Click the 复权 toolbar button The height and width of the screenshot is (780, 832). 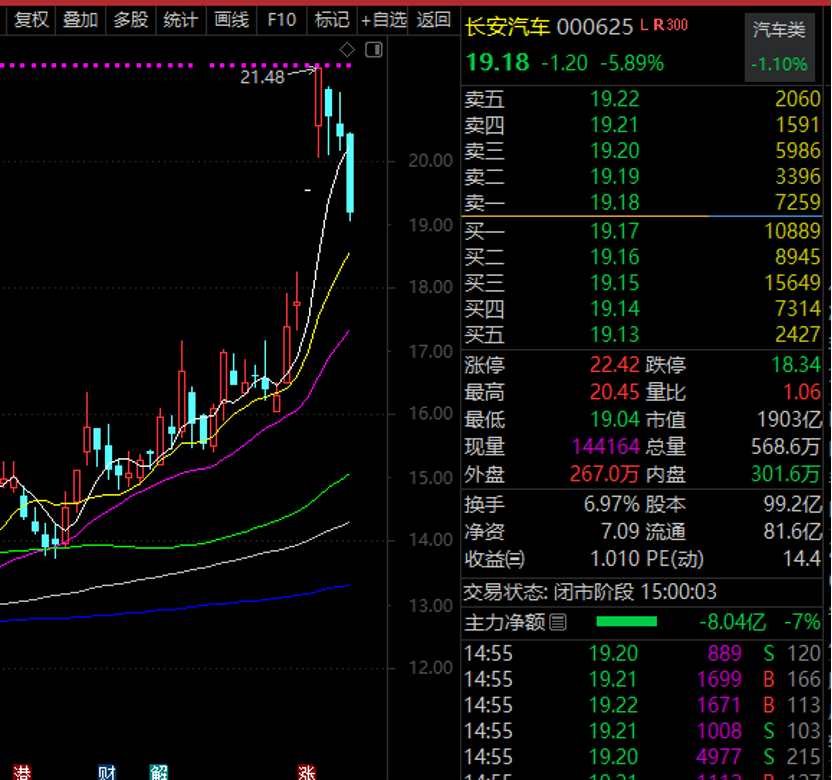point(31,20)
